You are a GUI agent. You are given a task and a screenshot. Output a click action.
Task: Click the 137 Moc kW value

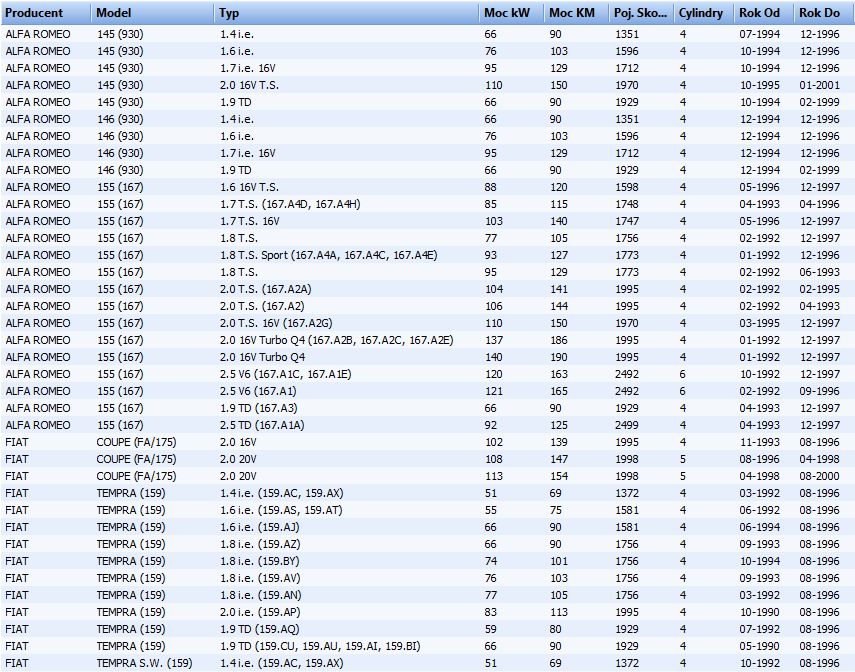tap(494, 340)
